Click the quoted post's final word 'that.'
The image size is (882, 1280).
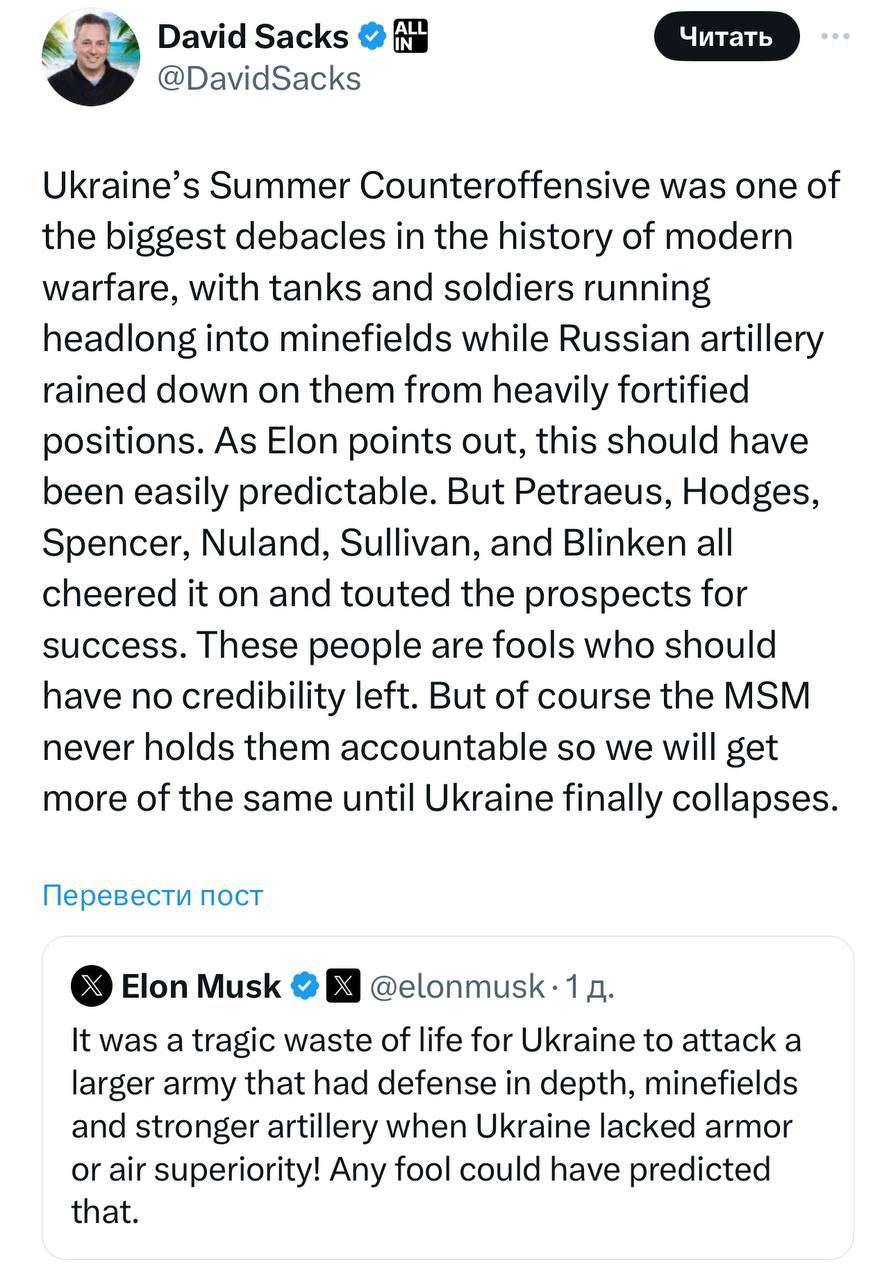102,1213
